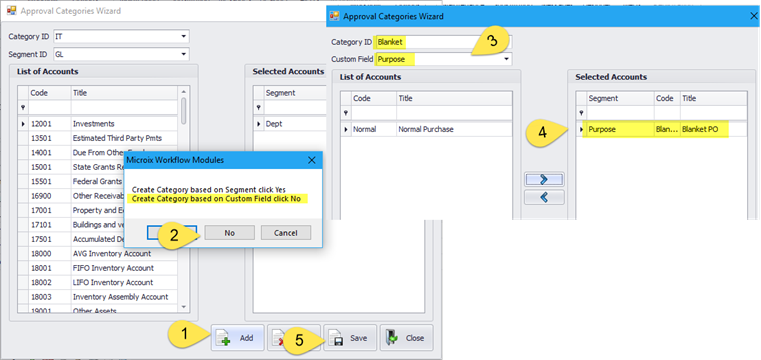
Task: Click Code column header in right List of Accounts
Action: 374,98
